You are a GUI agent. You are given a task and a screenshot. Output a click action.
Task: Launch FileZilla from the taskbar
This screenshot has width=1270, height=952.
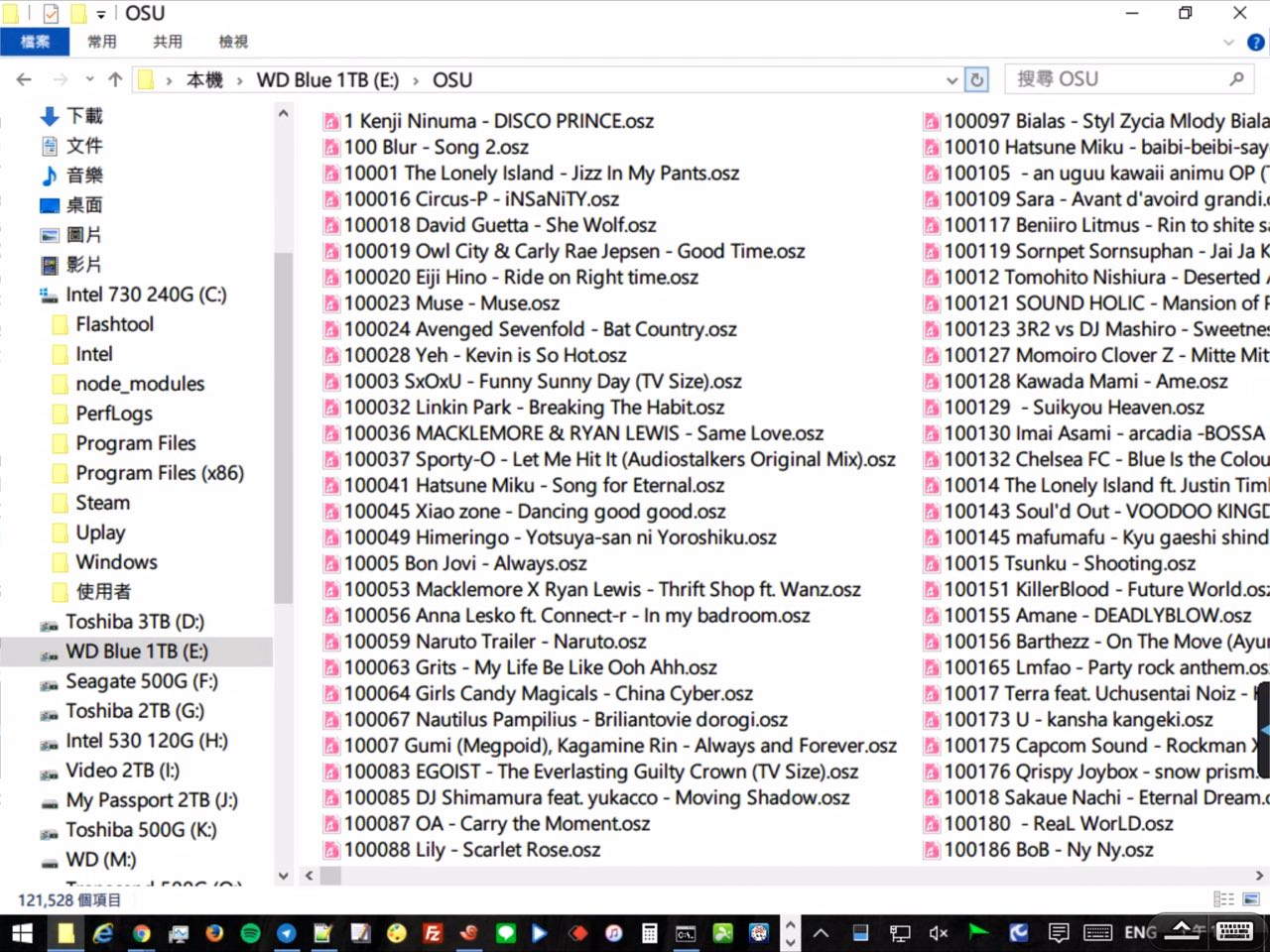pos(433,933)
